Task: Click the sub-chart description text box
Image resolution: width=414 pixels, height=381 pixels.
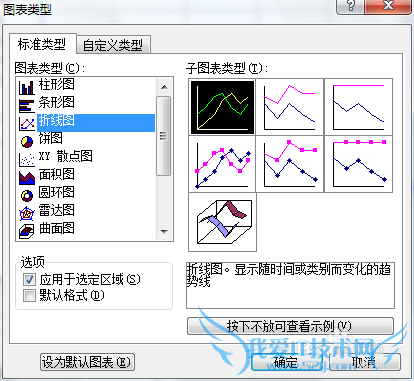Action: 290,285
